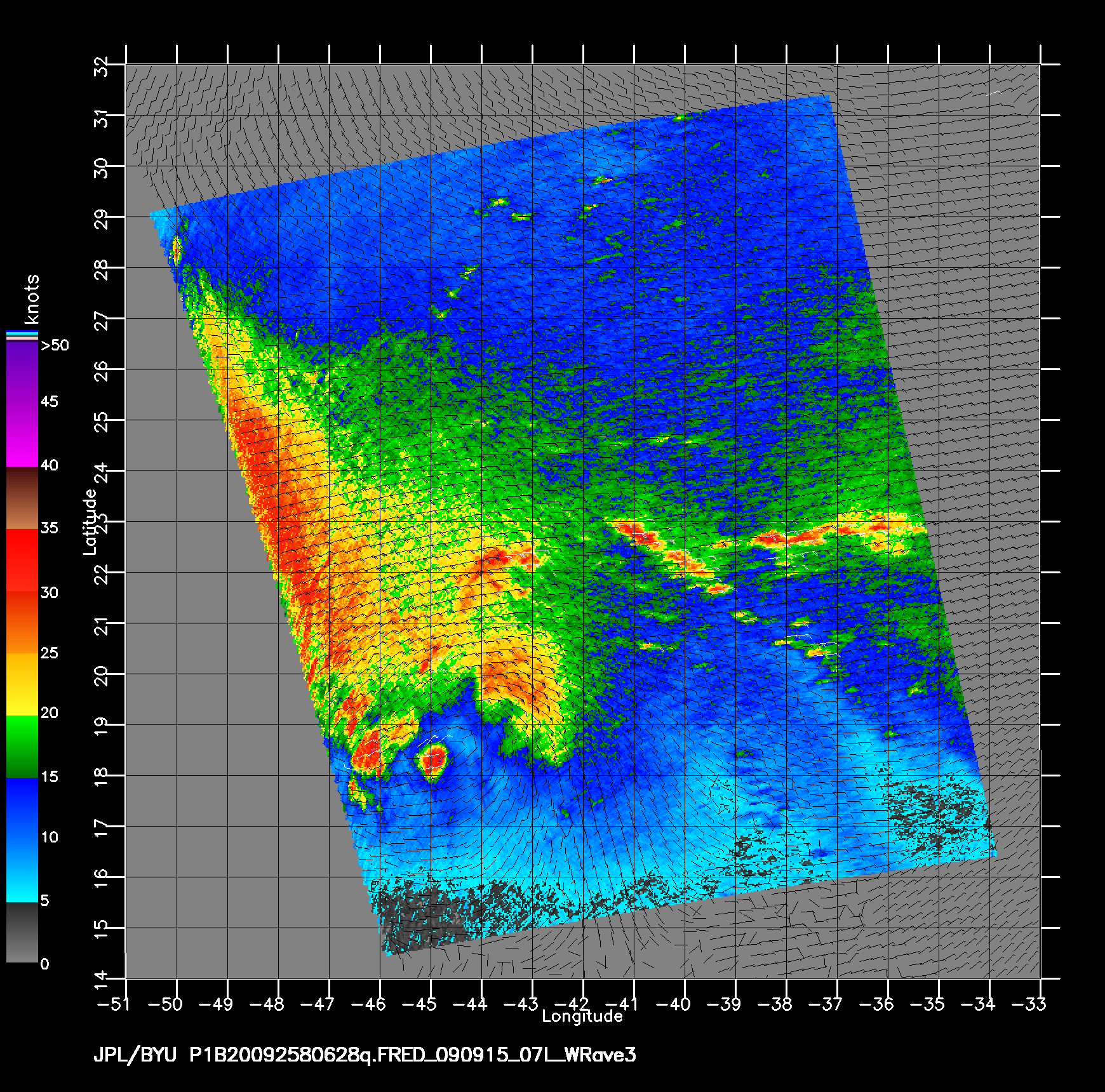The height and width of the screenshot is (1092, 1105).
Task: Click the latitude tick label '32'
Action: [102, 67]
